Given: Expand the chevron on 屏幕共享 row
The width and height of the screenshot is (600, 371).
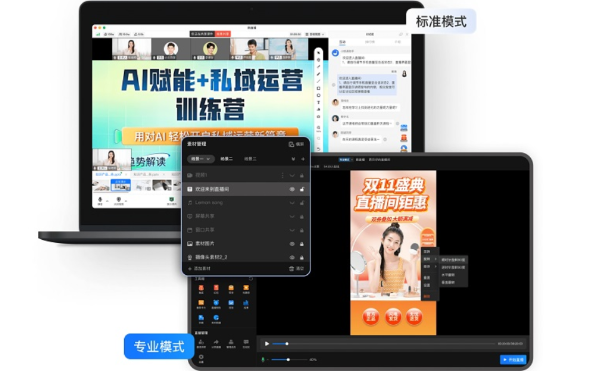Looking at the screenshot, I should tap(292, 216).
